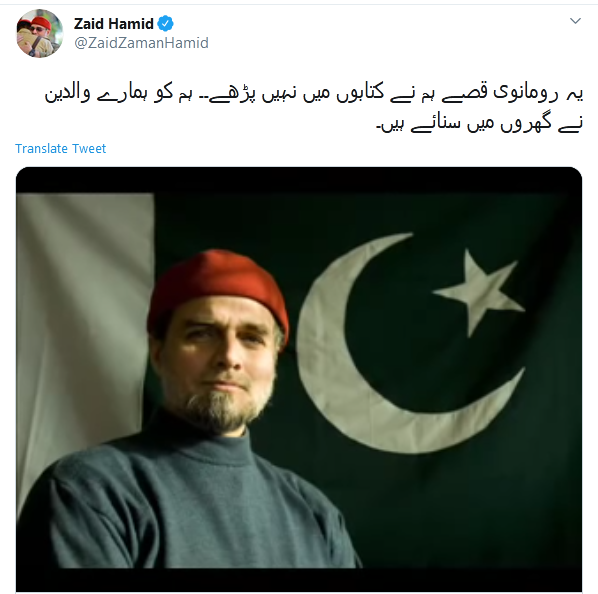598x594 pixels.
Task: Open the attached flag photo
Action: click(299, 379)
